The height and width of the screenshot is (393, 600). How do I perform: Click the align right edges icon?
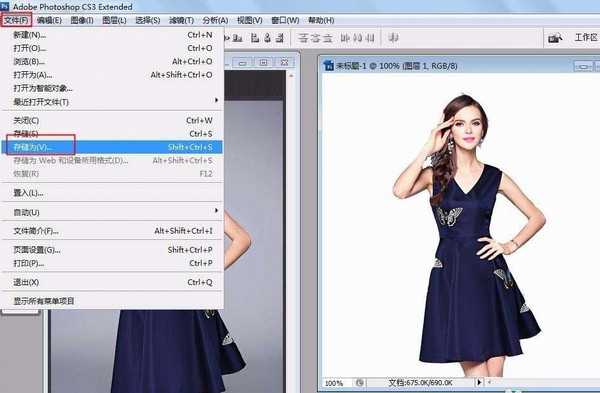point(280,38)
